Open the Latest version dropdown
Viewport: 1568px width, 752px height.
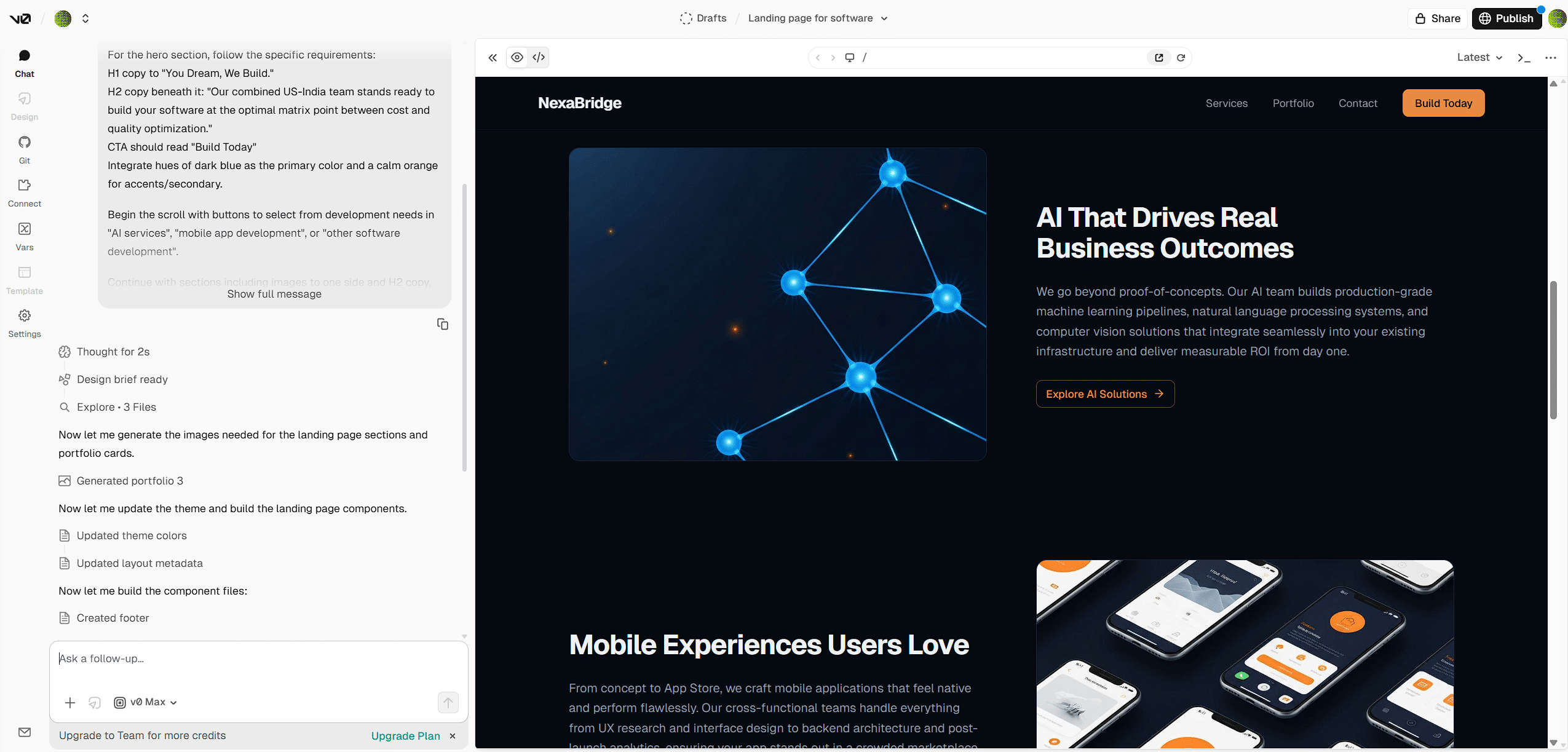1479,58
